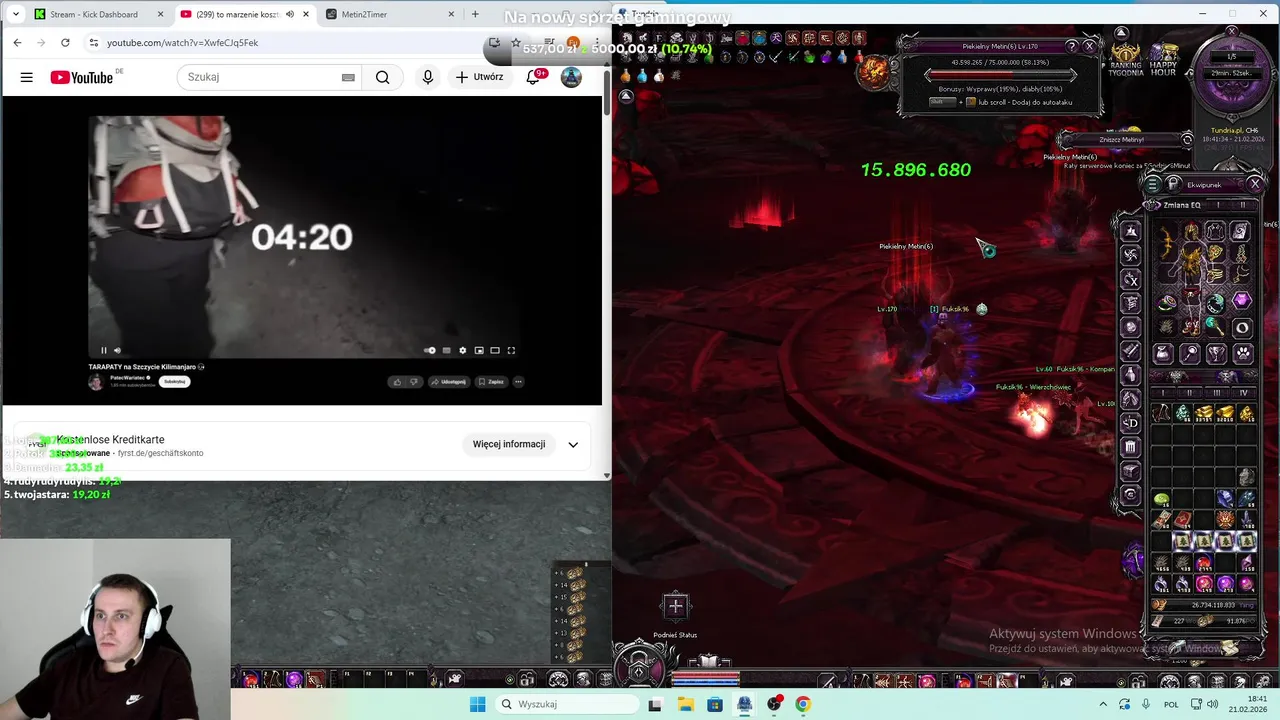
Task: Open Chrome from the Windows taskbar
Action: pos(803,704)
